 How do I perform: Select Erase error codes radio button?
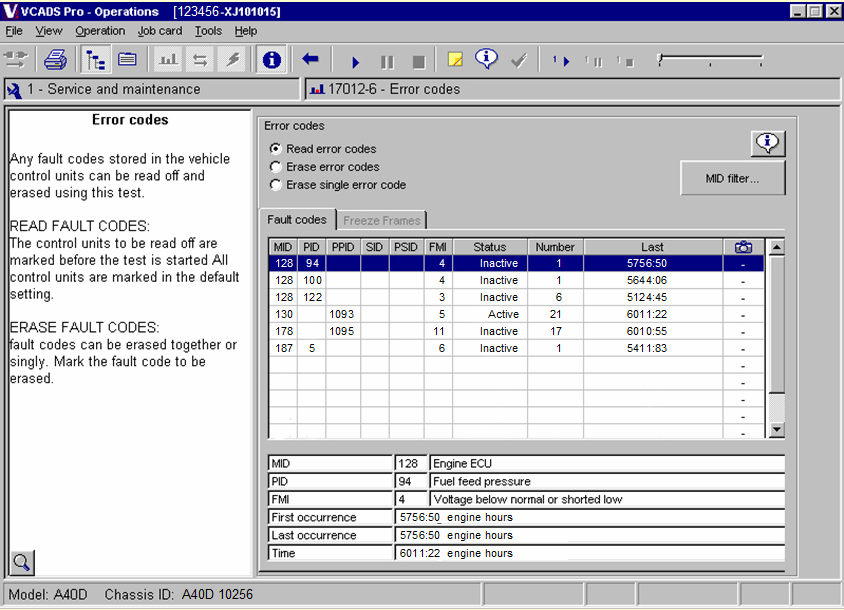click(276, 167)
